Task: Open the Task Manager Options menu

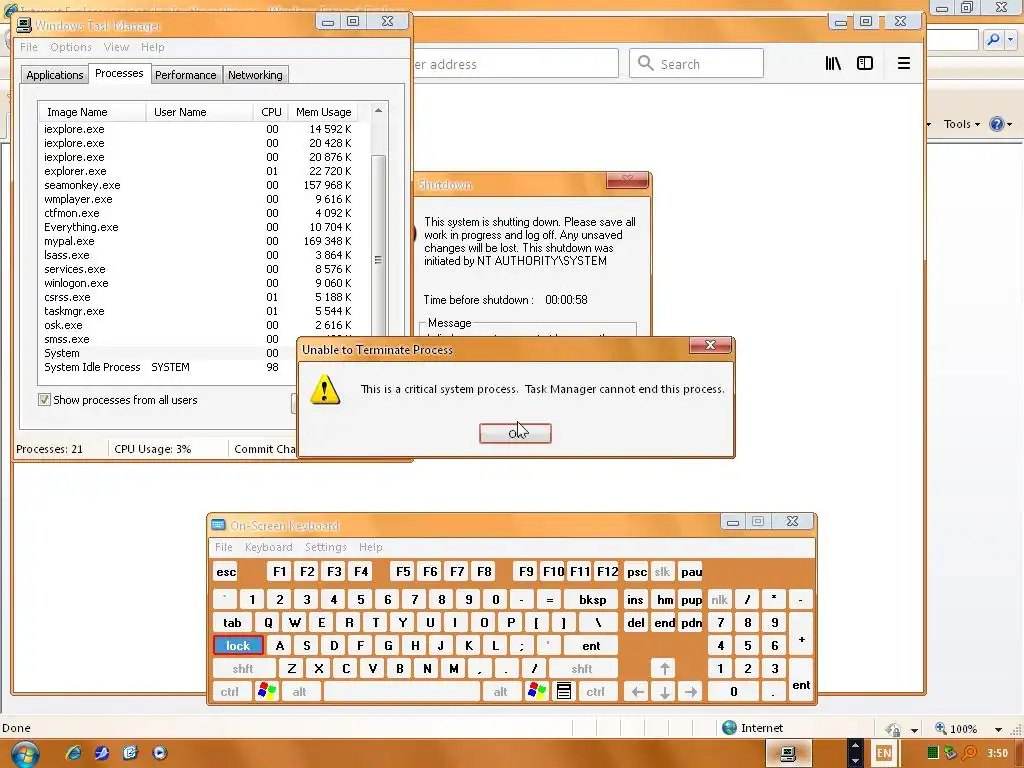Action: coord(71,47)
